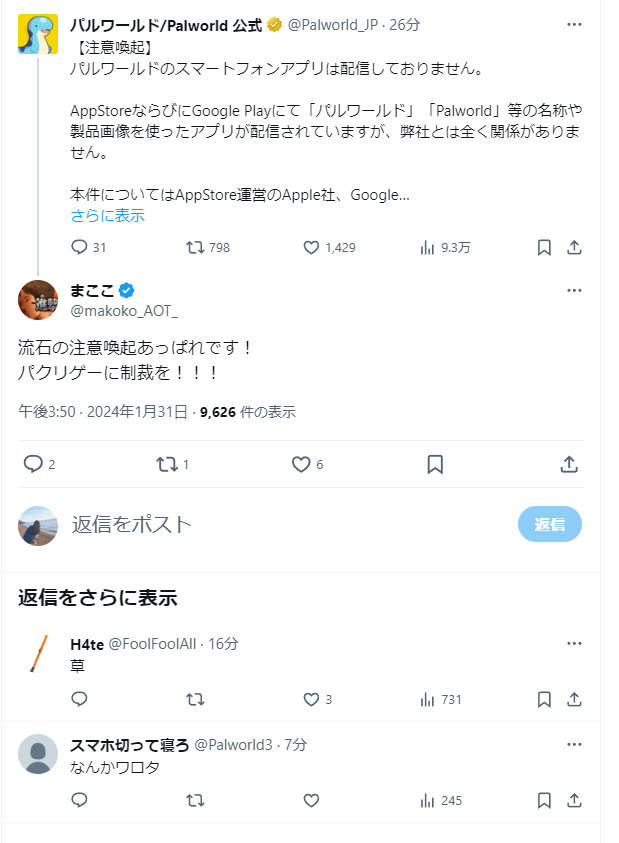Open more options menu on makoko_AOT_ tweet
This screenshot has width=619, height=843.
coord(574,290)
